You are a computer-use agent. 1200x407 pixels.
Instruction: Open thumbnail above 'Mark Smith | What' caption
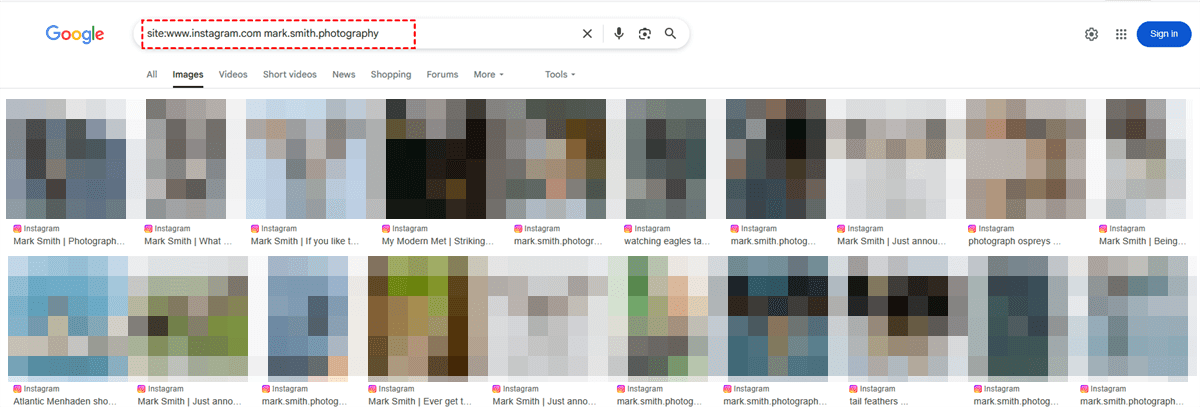(x=188, y=159)
